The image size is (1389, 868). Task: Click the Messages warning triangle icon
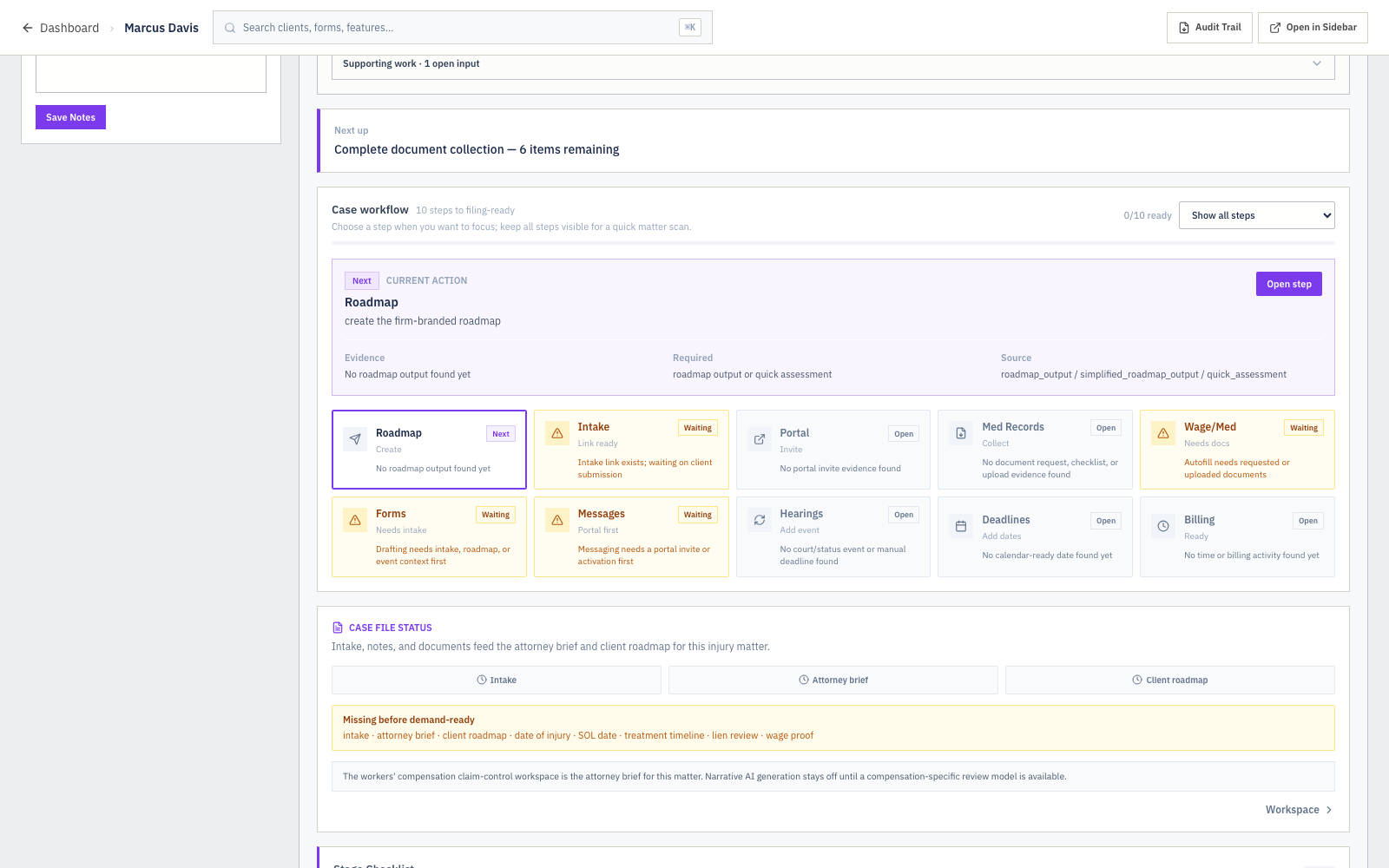point(557,520)
